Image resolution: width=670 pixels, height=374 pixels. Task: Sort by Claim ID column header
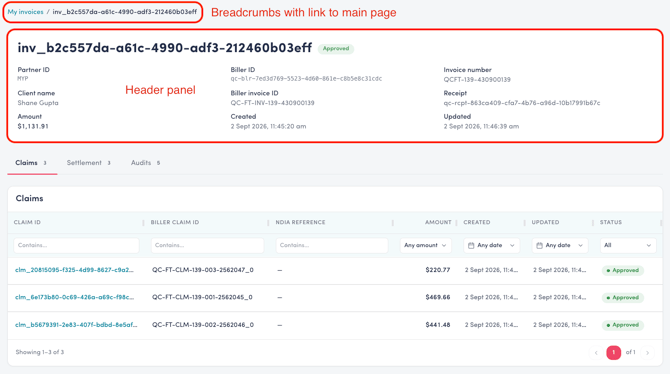click(27, 222)
